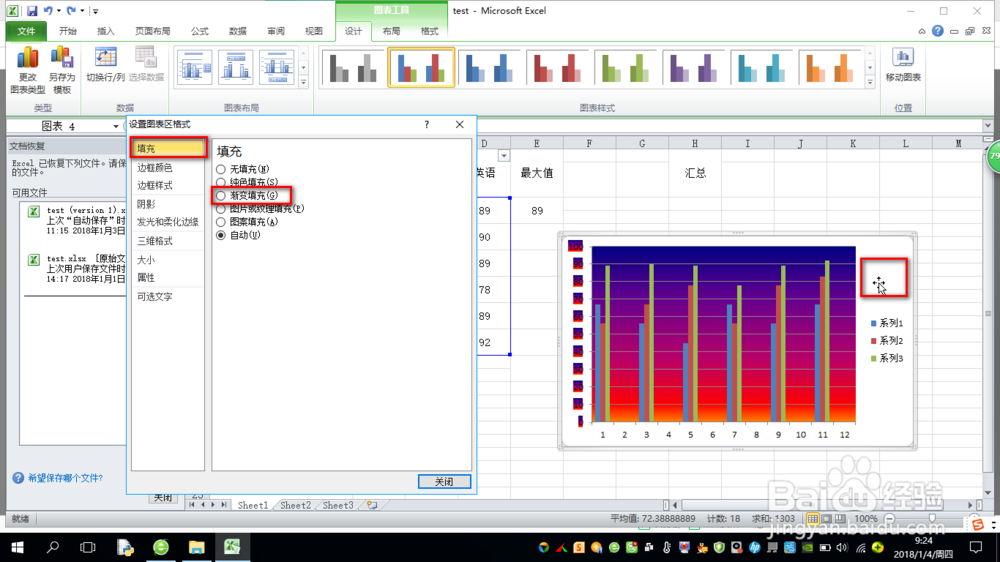Image resolution: width=1000 pixels, height=562 pixels.
Task: Click the taskbar search icon
Action: pyautogui.click(x=53, y=547)
